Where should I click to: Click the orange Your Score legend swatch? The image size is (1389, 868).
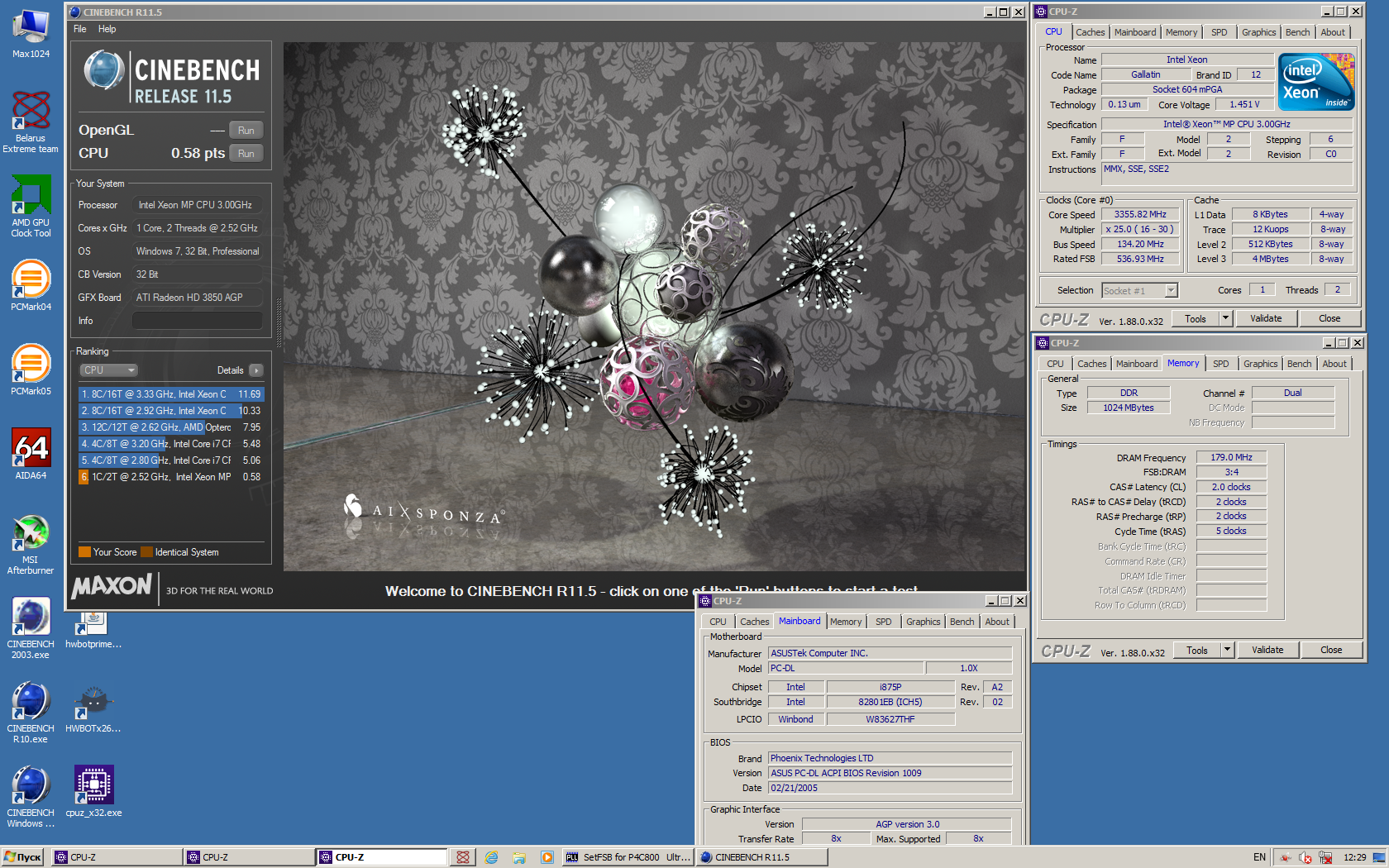tap(84, 552)
